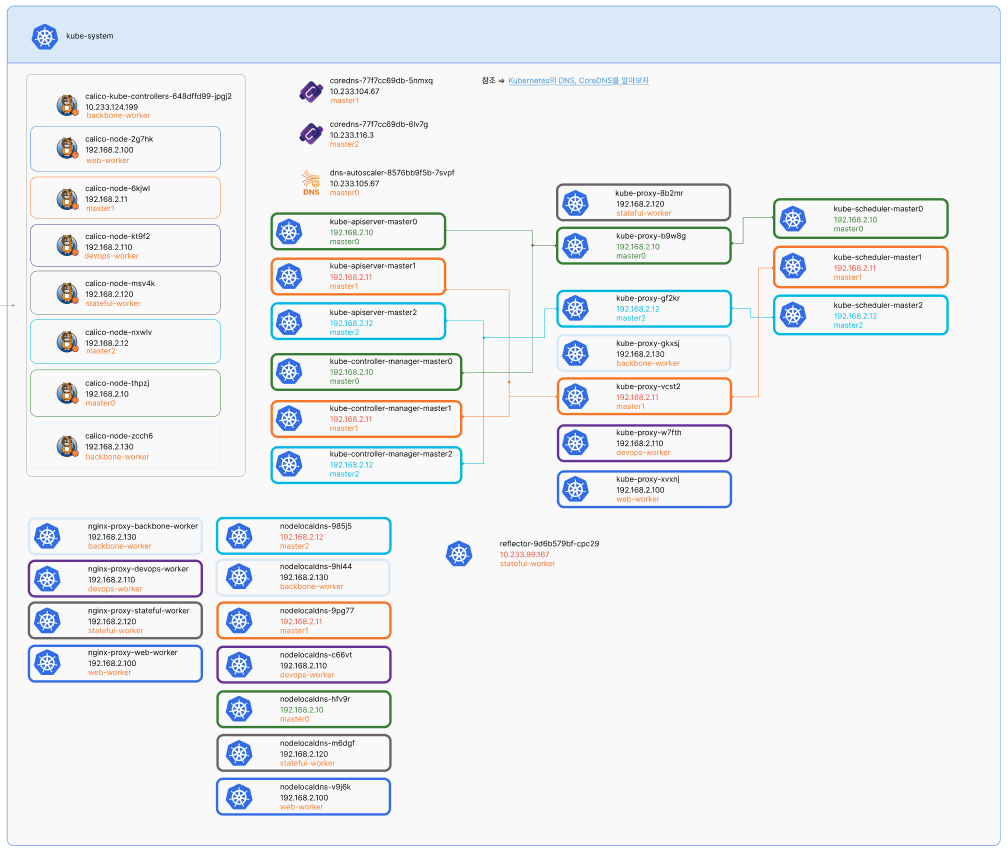Click the coredns-77f7cc69db-5nmxq CoreDNS icon

(311, 91)
